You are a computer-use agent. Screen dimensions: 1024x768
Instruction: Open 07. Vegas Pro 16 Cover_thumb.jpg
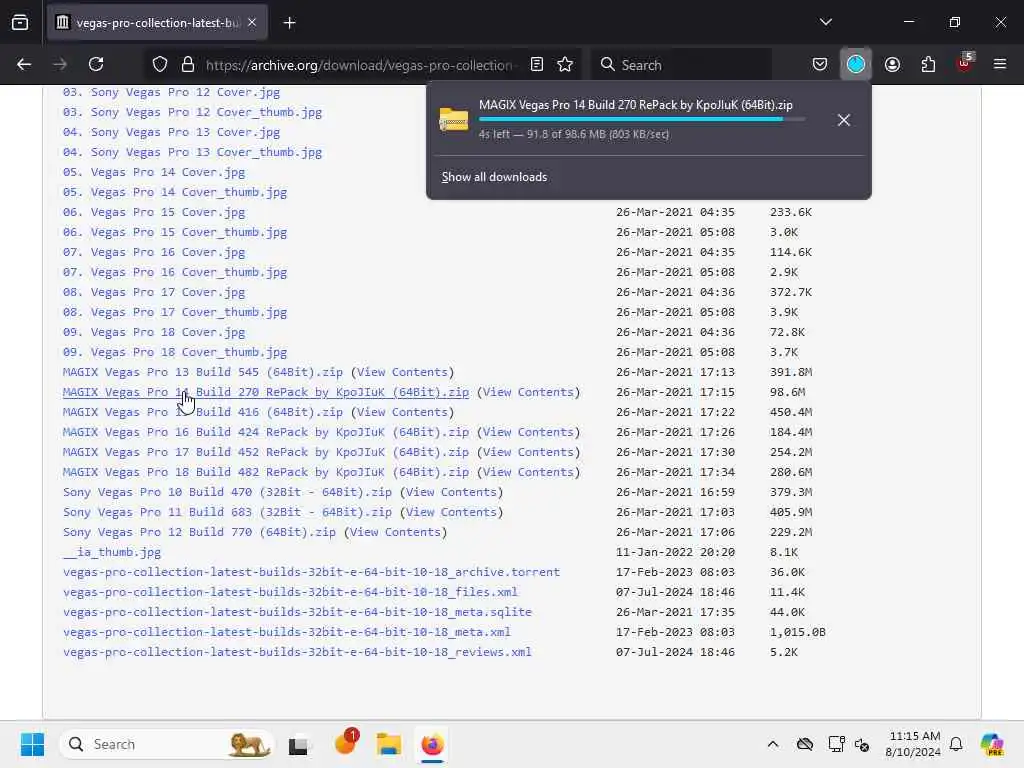coord(174,272)
